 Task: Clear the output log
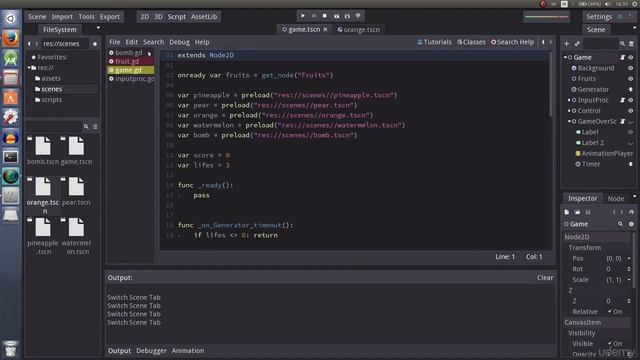click(x=545, y=278)
